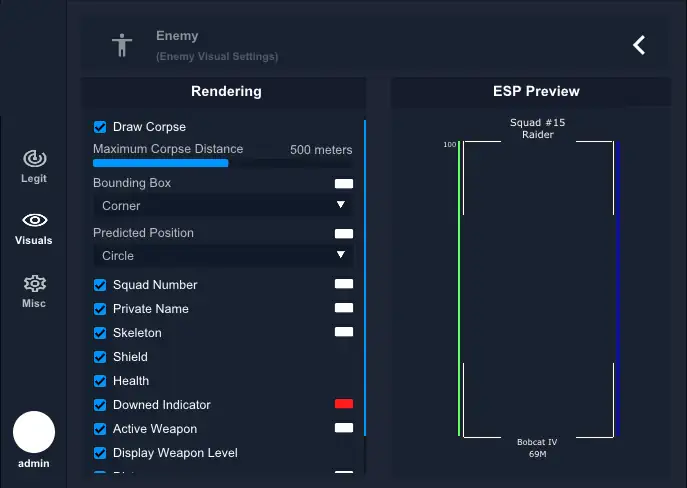
Task: Click the admin profile avatar
Action: coord(34,432)
